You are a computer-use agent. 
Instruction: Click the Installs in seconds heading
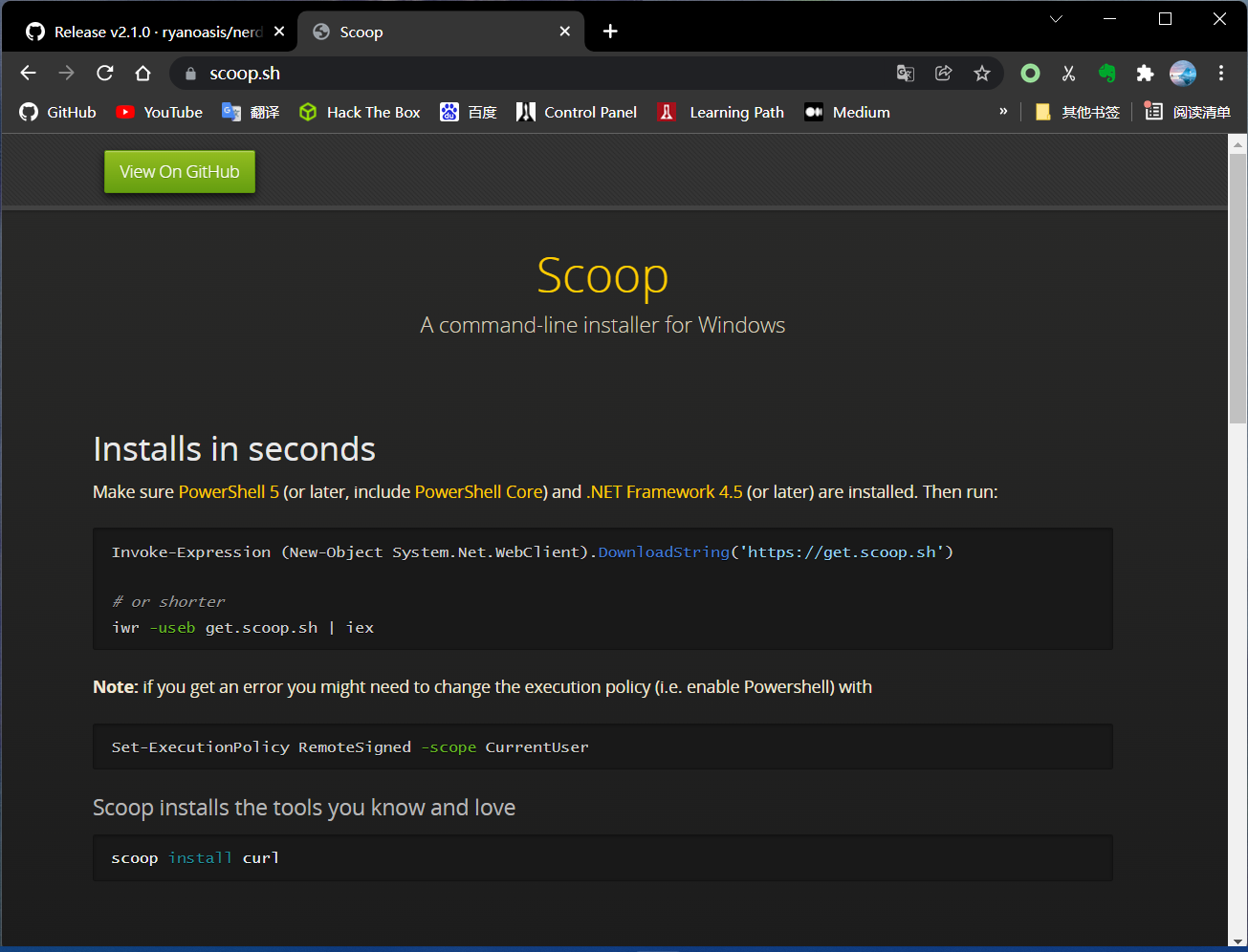click(234, 449)
